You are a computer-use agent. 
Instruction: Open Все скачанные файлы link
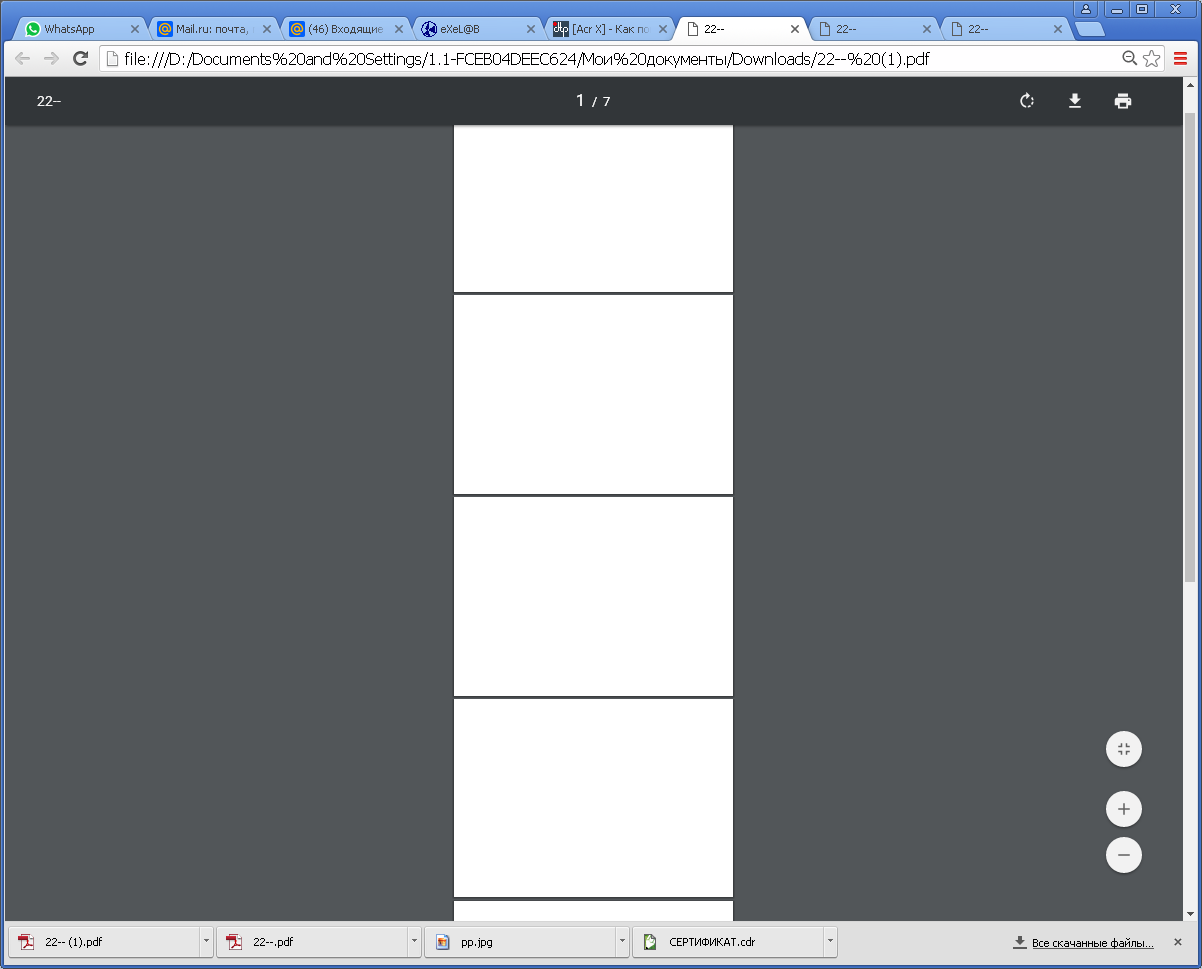[x=1092, y=943]
